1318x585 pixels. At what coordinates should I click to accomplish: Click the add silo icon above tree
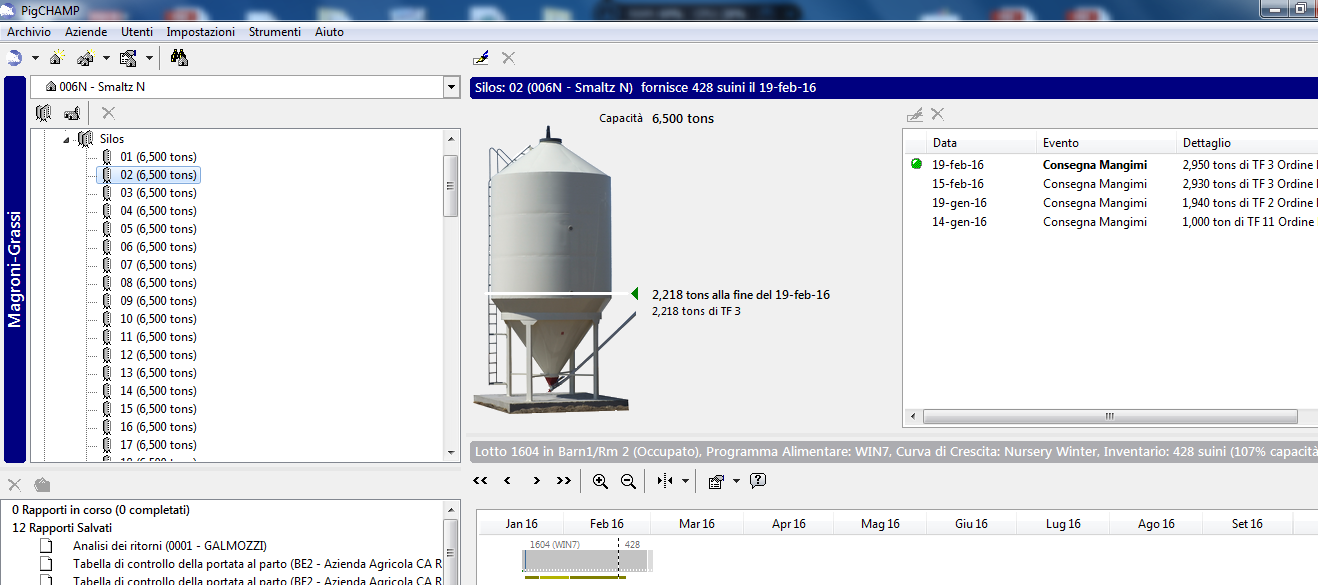click(43, 113)
